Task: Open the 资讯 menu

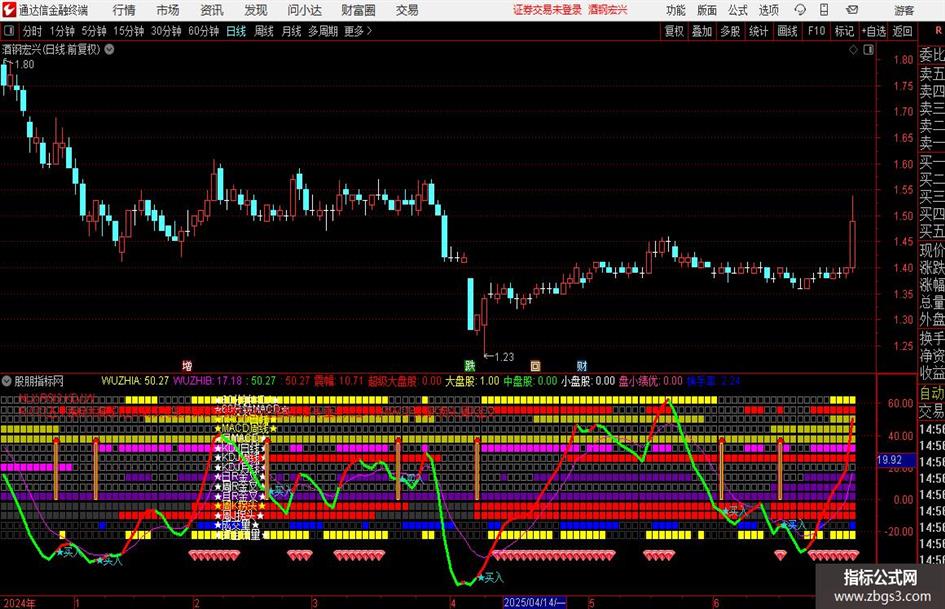Action: coord(212,10)
